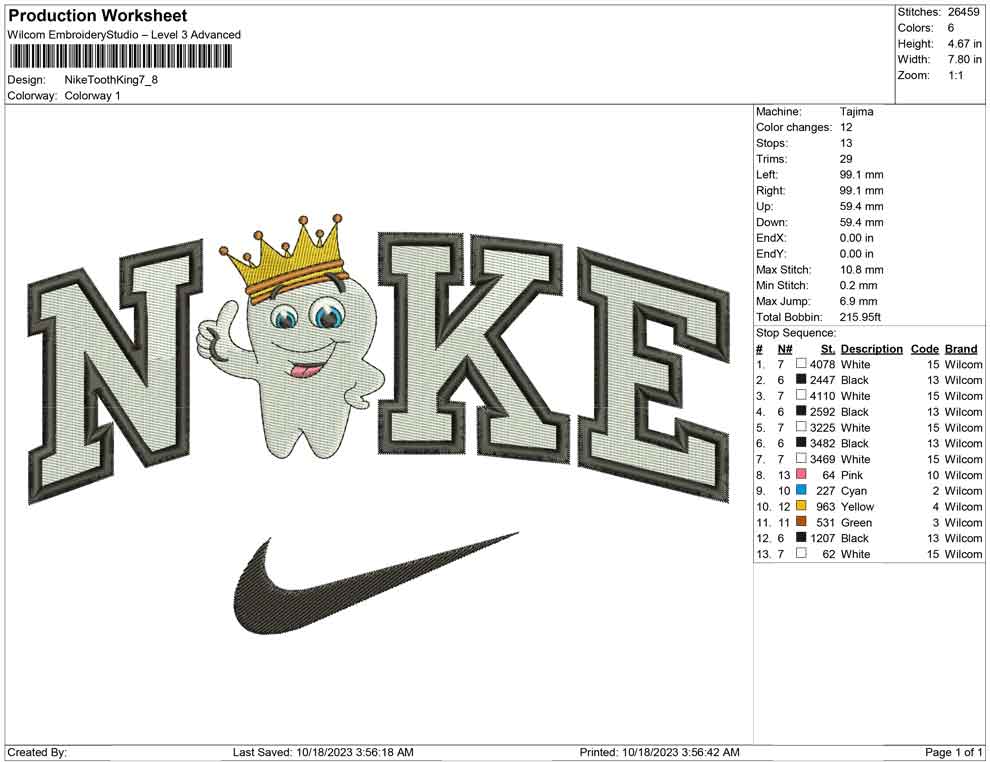This screenshot has height=762, width=990.
Task: Click the Stitches value 26459
Action: tap(963, 12)
